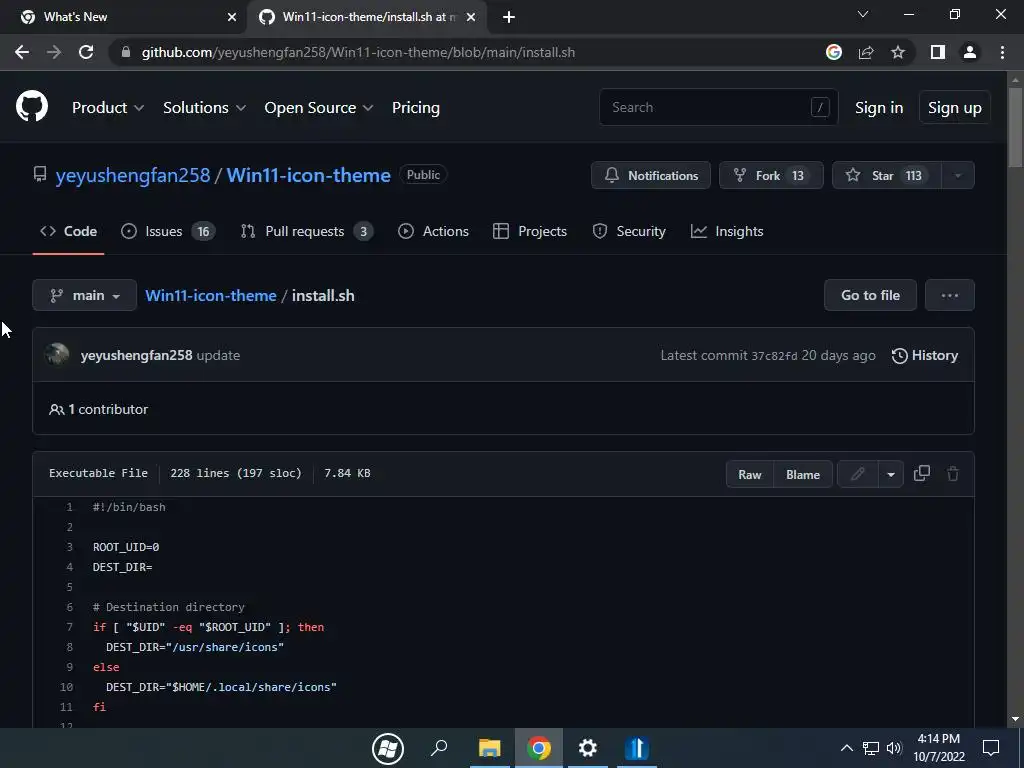Open the main branch selector
The image size is (1024, 768).
click(84, 295)
